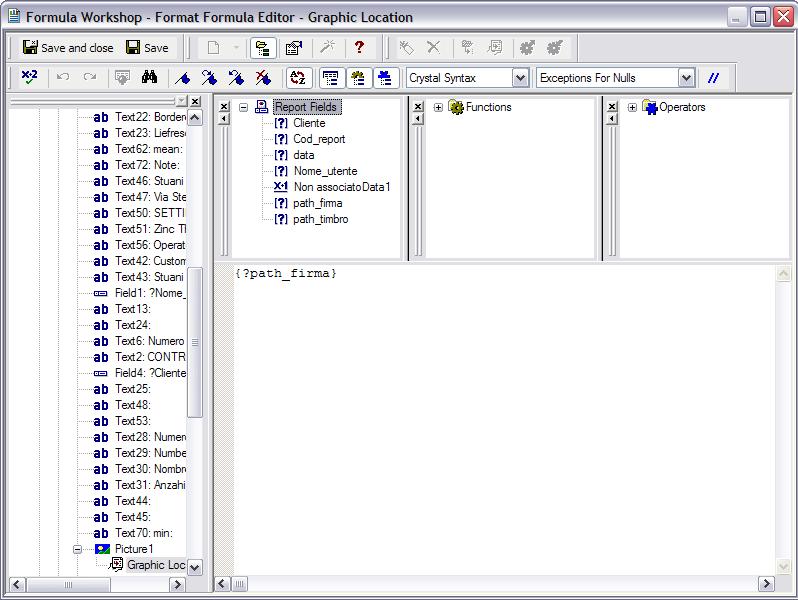Select Text50: SETTI tree item
The image size is (798, 600).
tap(150, 213)
